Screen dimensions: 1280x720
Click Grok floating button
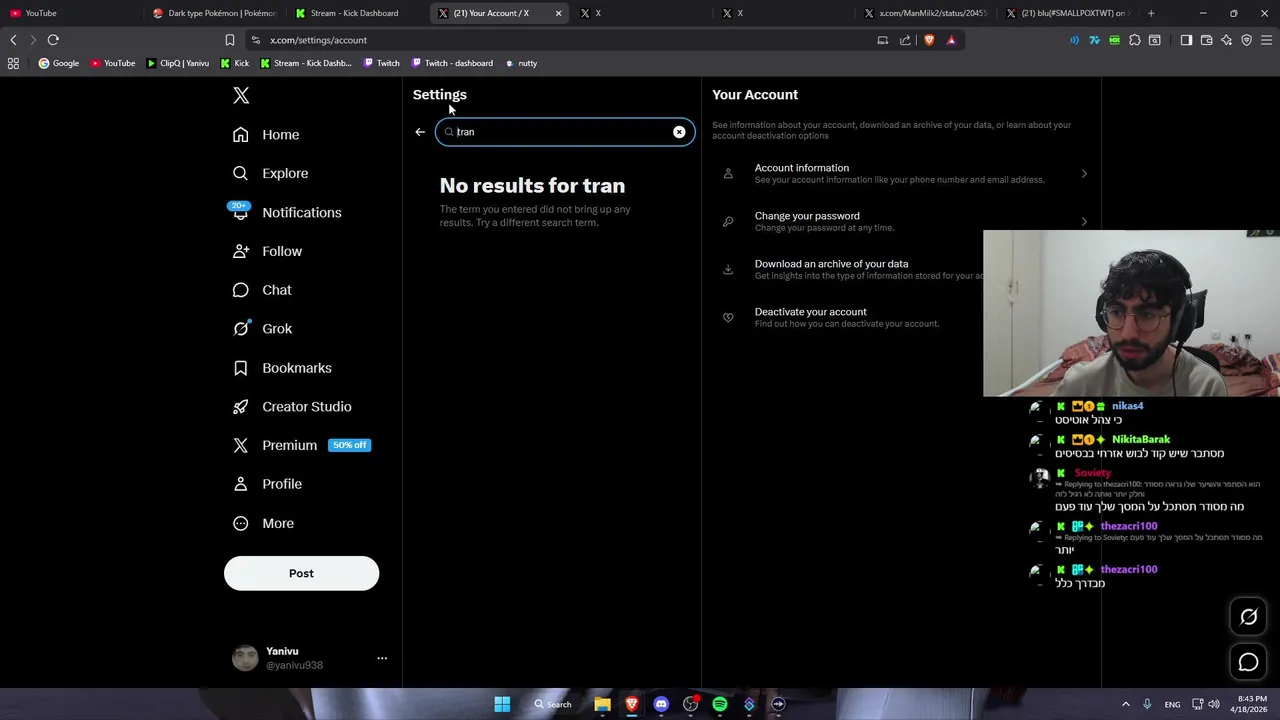click(1248, 617)
